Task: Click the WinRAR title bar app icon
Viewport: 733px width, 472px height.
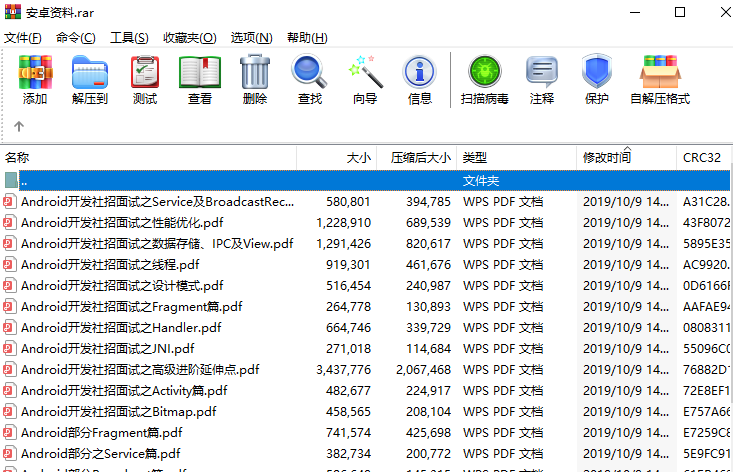Action: 13,12
